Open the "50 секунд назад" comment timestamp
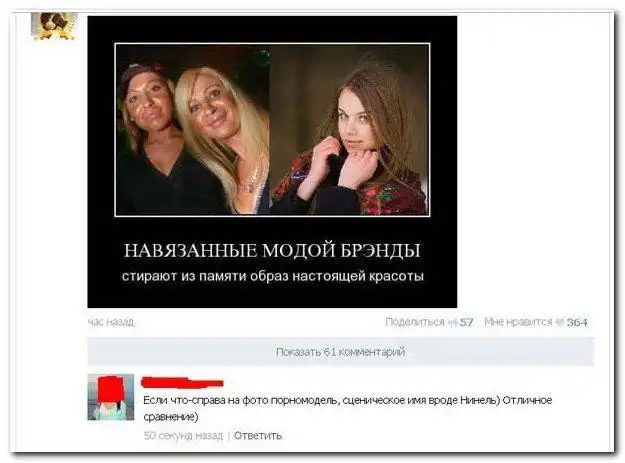Viewport: 625px width, 463px height. [x=183, y=436]
